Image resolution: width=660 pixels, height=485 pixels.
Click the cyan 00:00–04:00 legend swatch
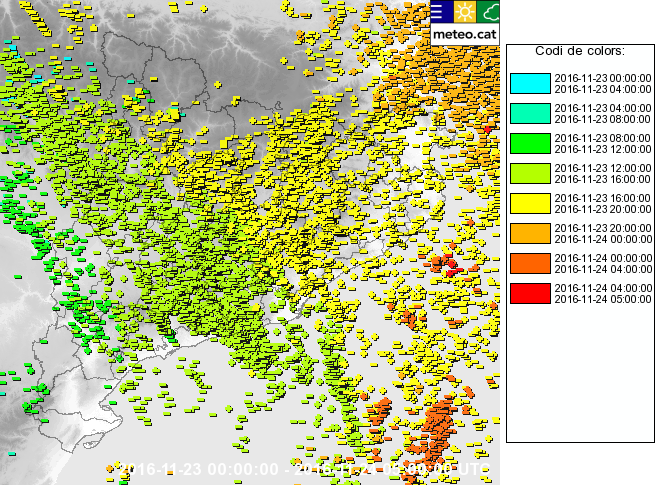tap(530, 83)
